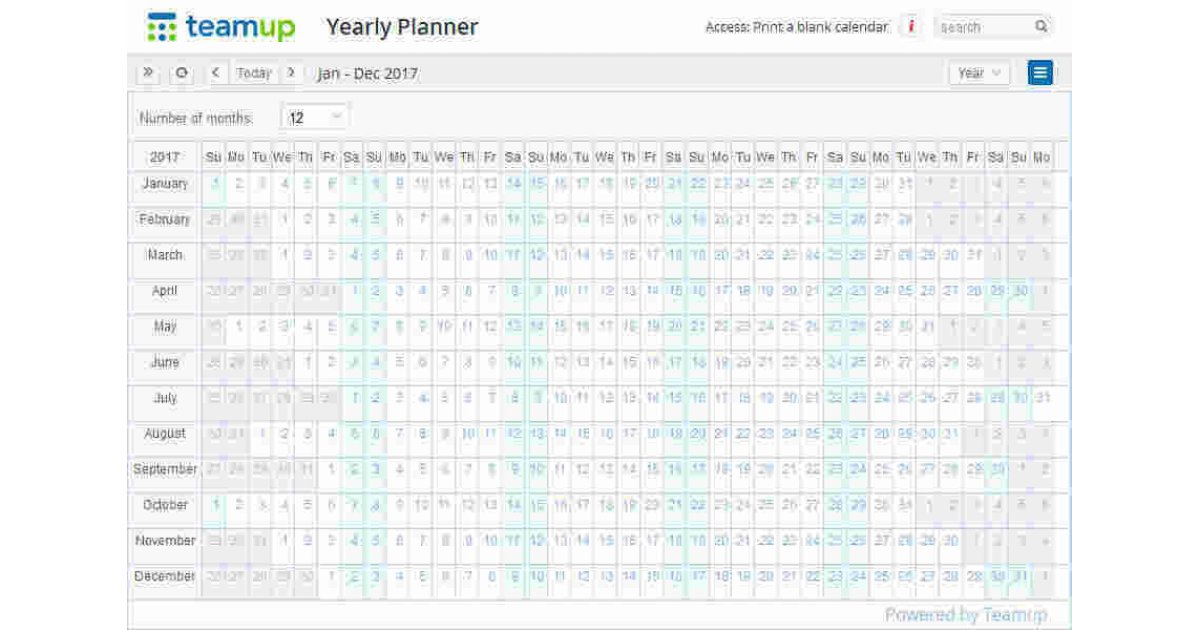Select the January row label

pyautogui.click(x=165, y=184)
